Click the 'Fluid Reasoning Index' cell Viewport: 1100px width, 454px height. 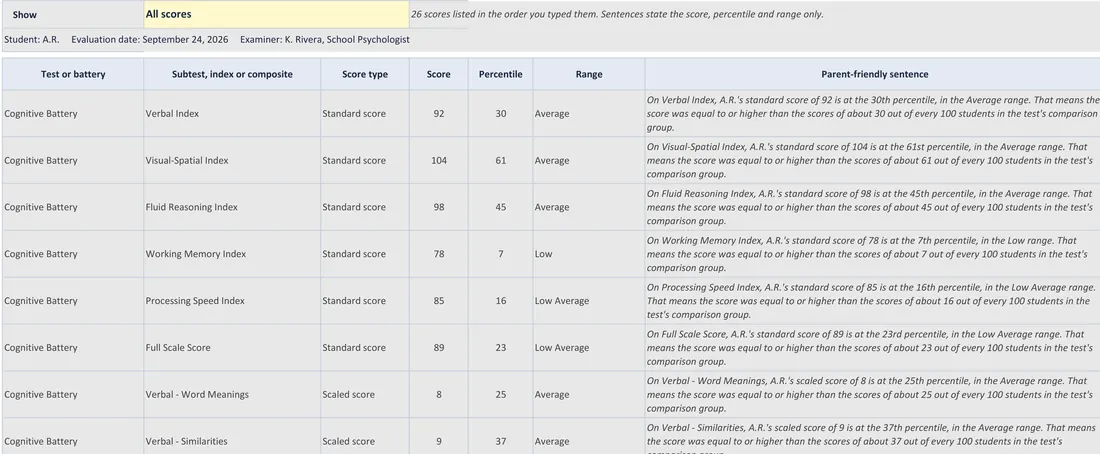(232, 207)
